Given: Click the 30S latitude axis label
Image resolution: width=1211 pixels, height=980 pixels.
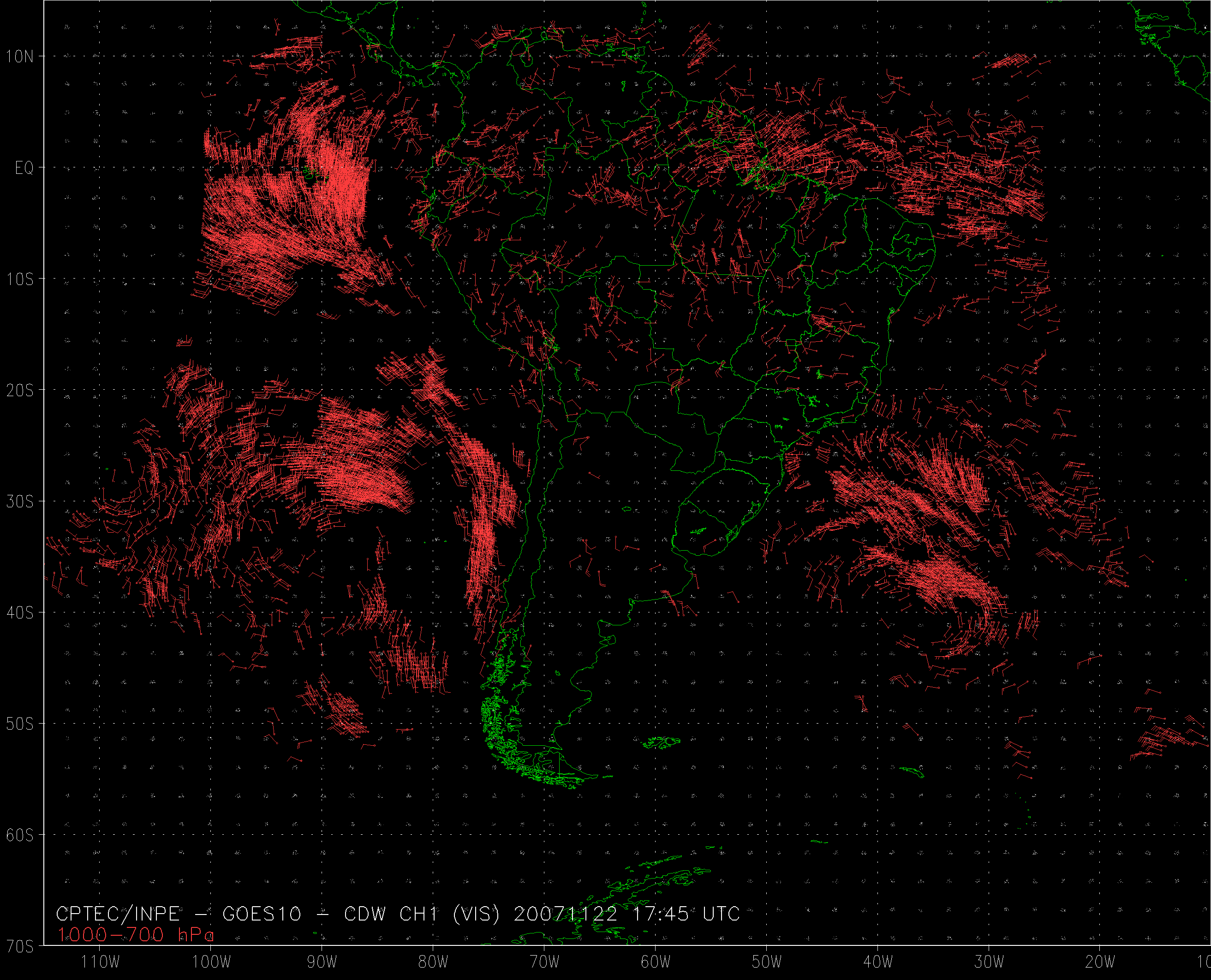Looking at the screenshot, I should click(x=20, y=501).
